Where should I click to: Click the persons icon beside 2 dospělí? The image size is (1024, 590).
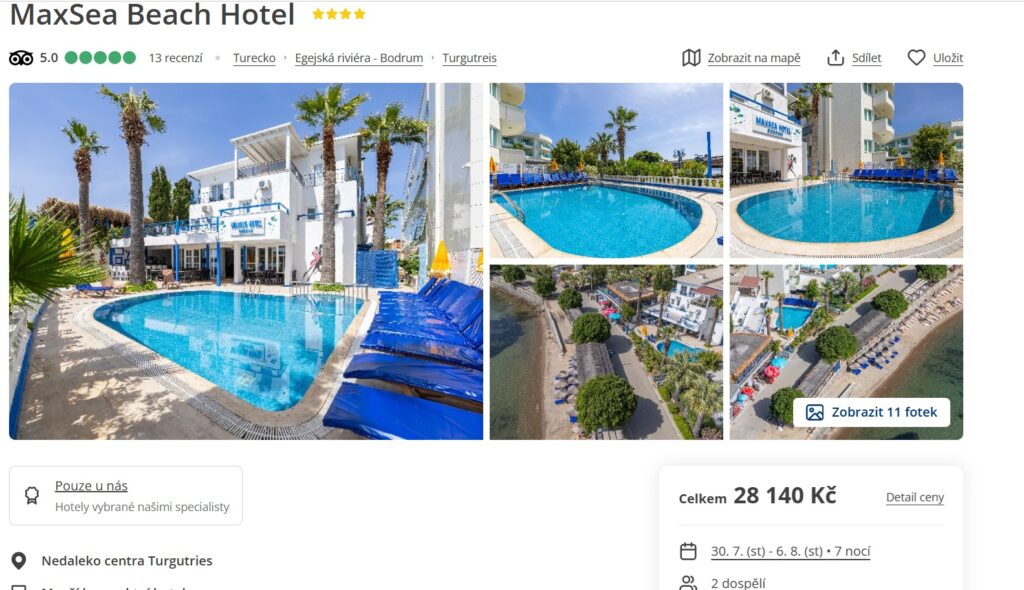(688, 583)
